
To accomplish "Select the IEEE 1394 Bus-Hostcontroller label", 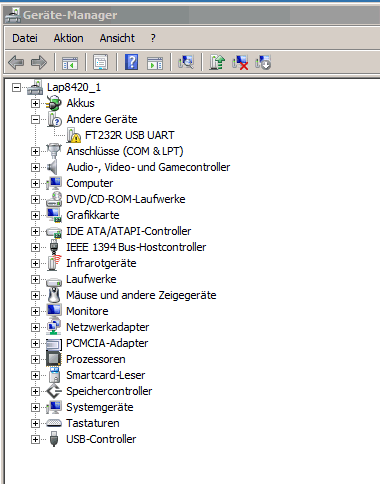I will pos(136,247).
